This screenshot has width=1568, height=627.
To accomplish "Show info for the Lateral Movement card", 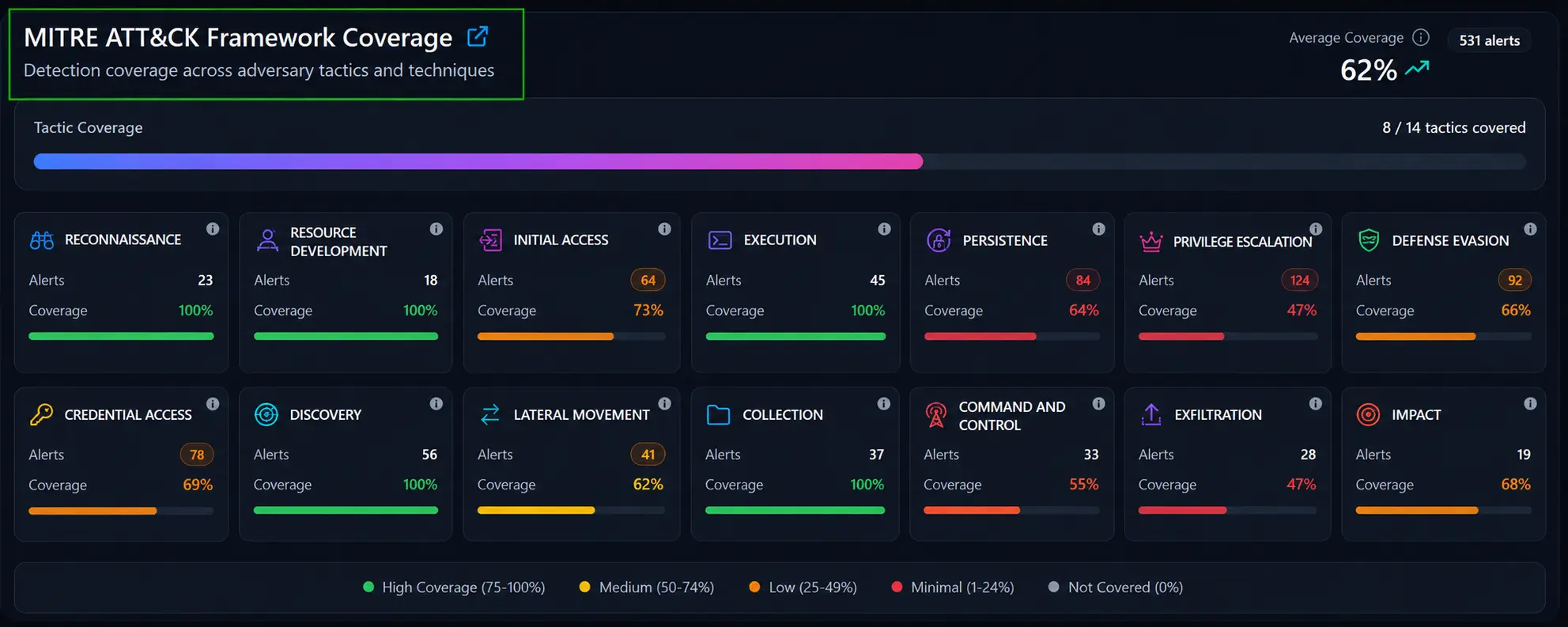I will pyautogui.click(x=665, y=403).
